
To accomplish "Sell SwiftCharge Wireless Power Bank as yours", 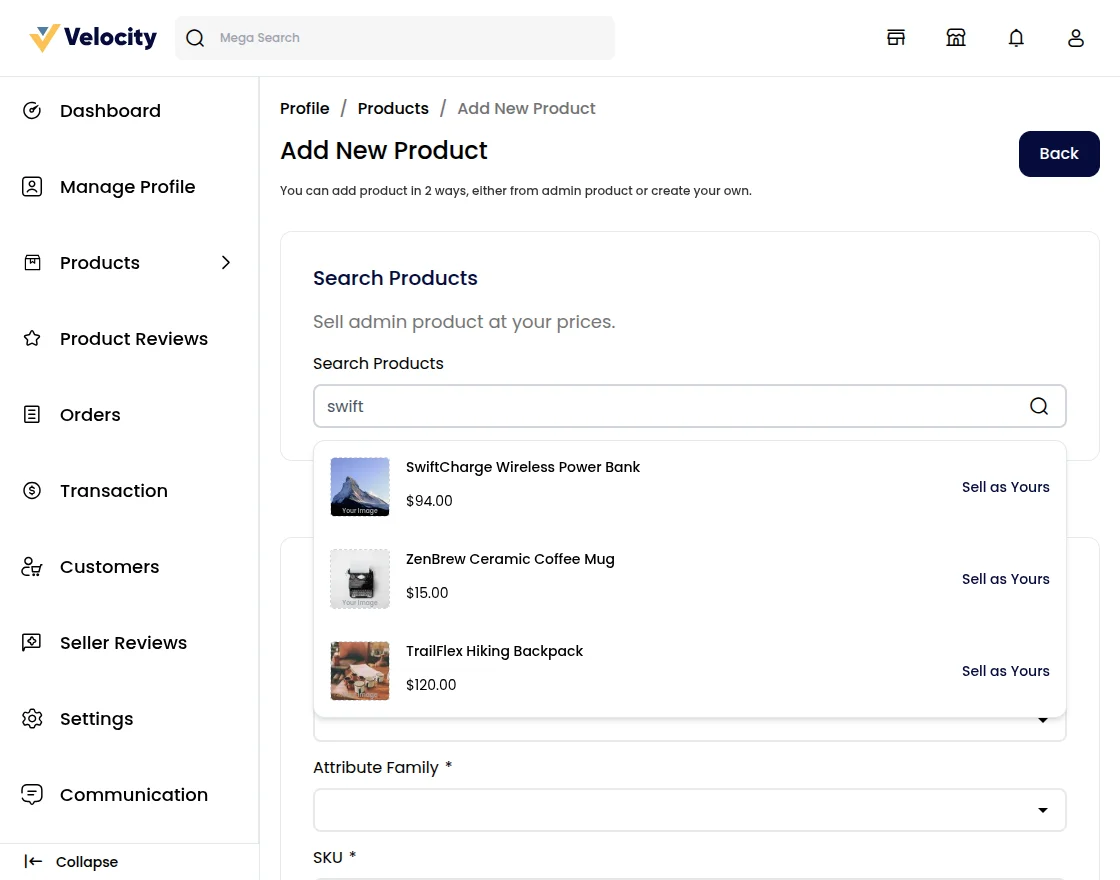I will point(1005,487).
